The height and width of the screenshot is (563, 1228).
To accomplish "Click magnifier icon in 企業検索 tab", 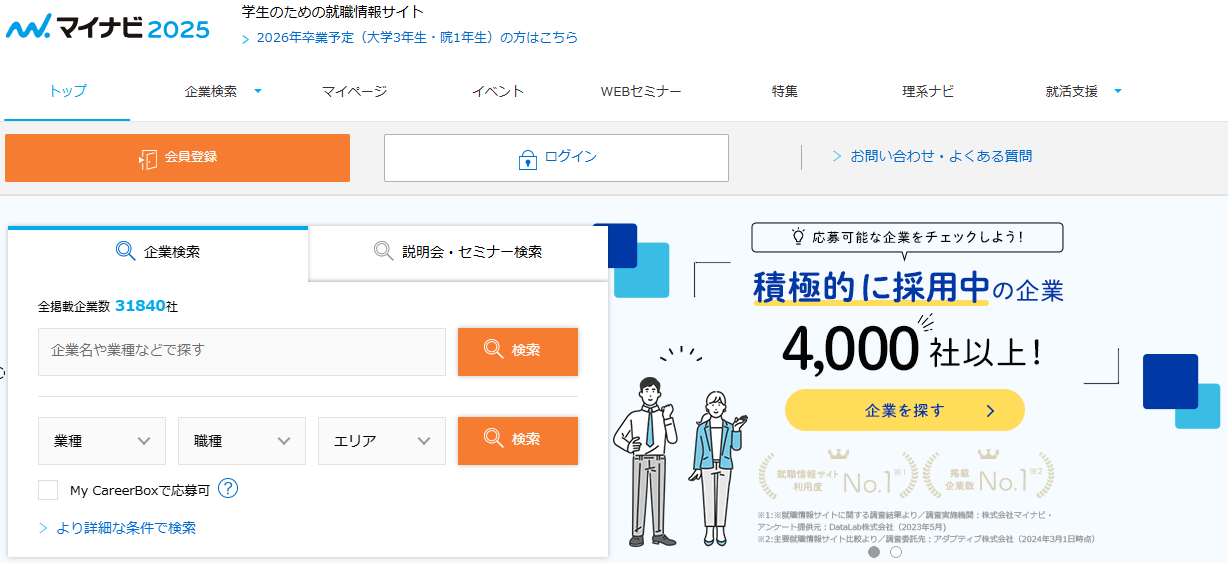I will pyautogui.click(x=125, y=251).
